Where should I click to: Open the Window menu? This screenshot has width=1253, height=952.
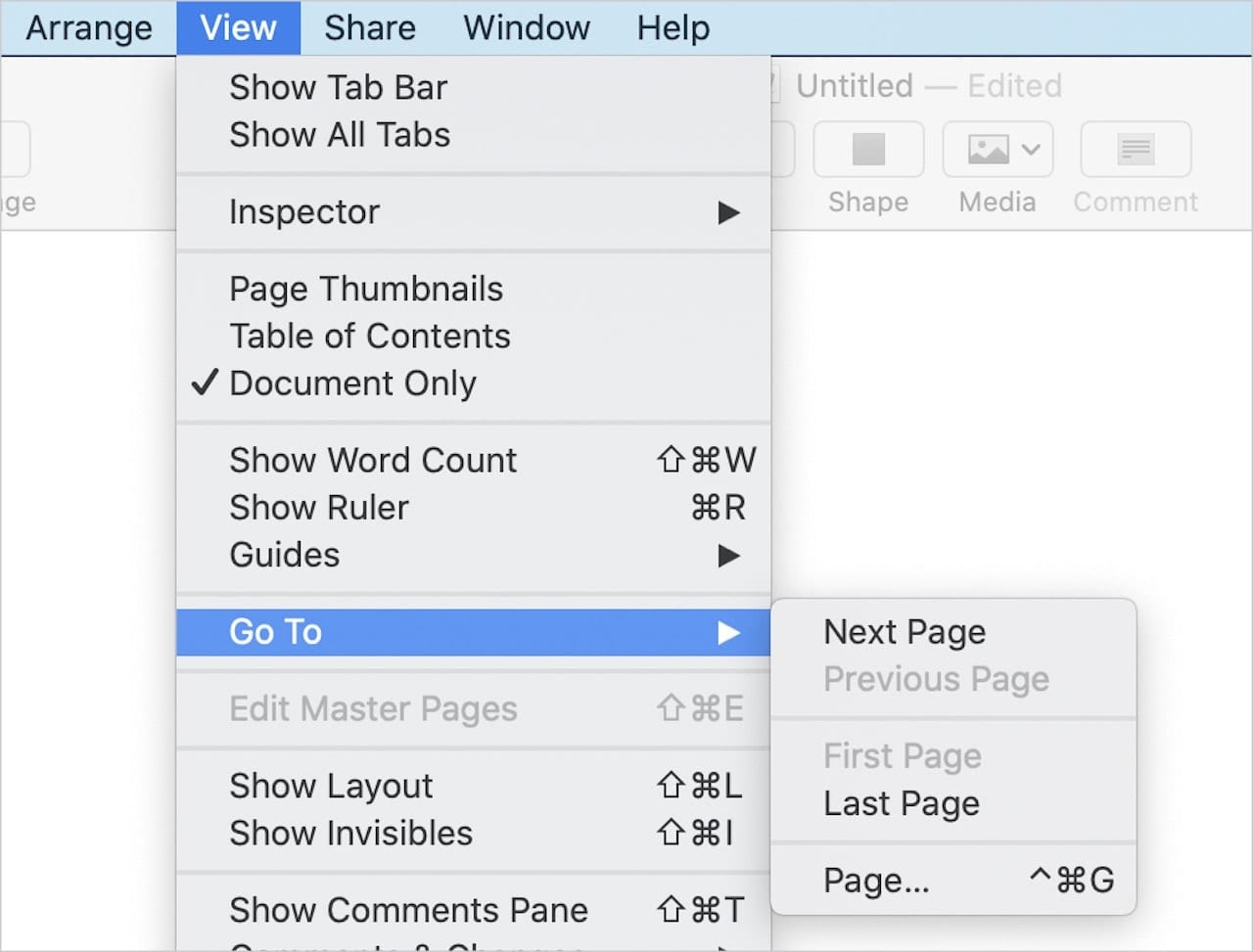pos(527,27)
